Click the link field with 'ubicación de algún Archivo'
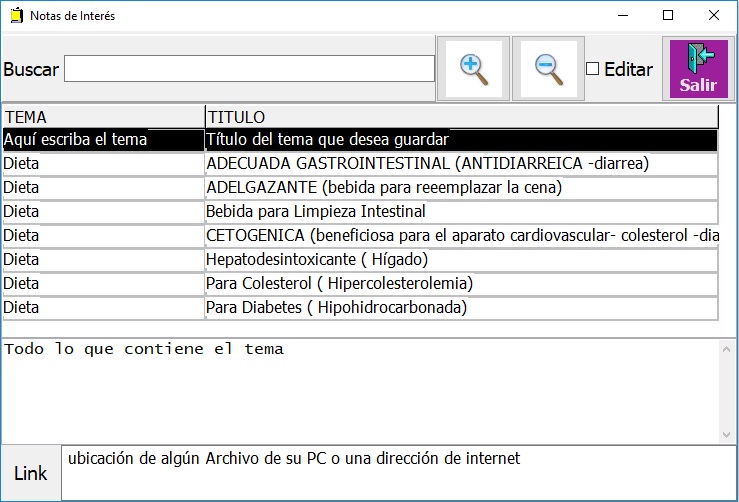Image resolution: width=739 pixels, height=502 pixels. pyautogui.click(x=398, y=473)
